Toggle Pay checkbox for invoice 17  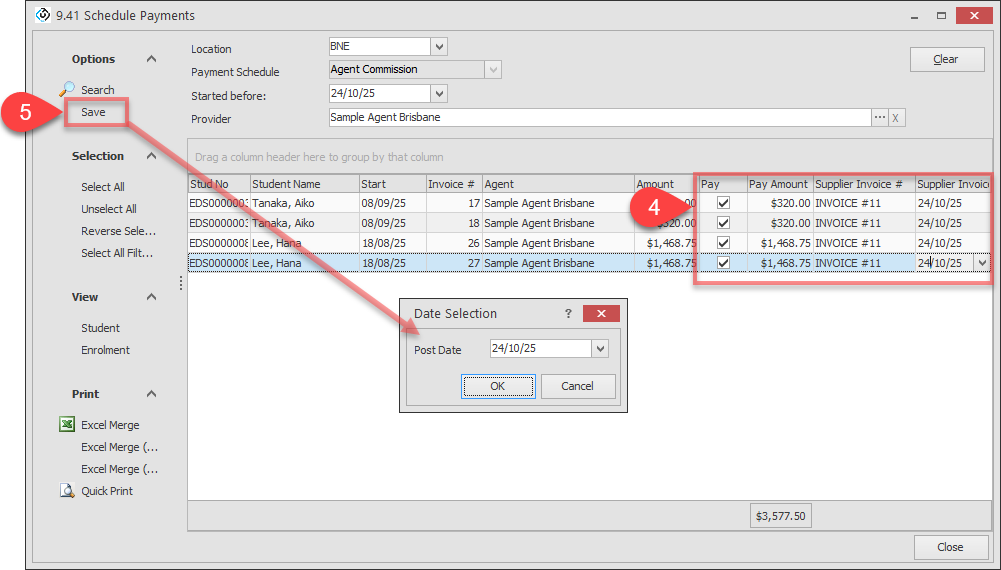(724, 203)
